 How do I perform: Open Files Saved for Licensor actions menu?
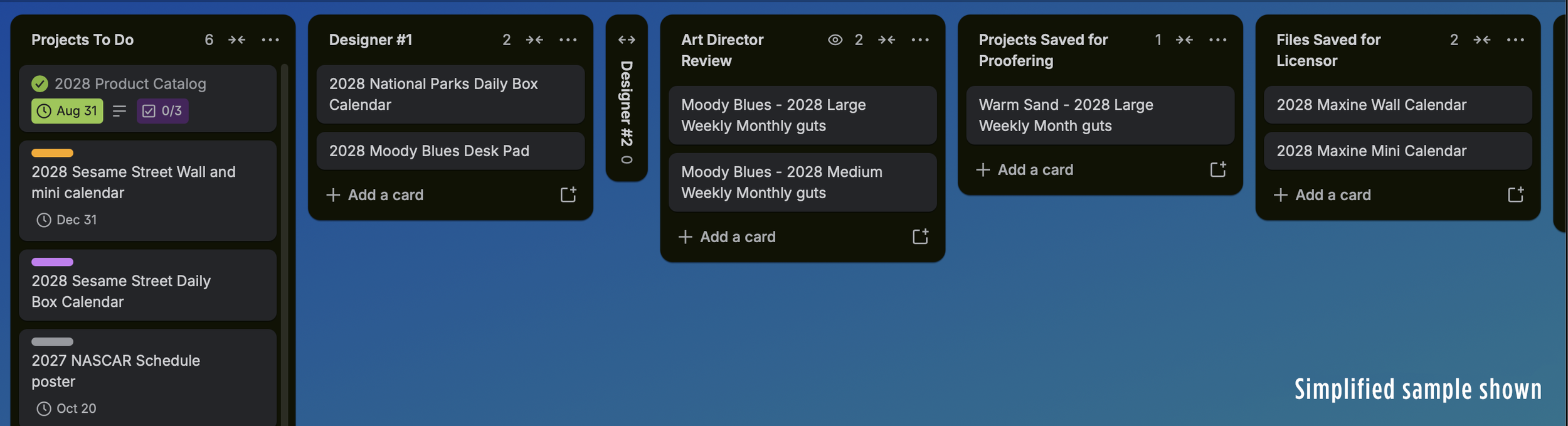[x=1515, y=40]
